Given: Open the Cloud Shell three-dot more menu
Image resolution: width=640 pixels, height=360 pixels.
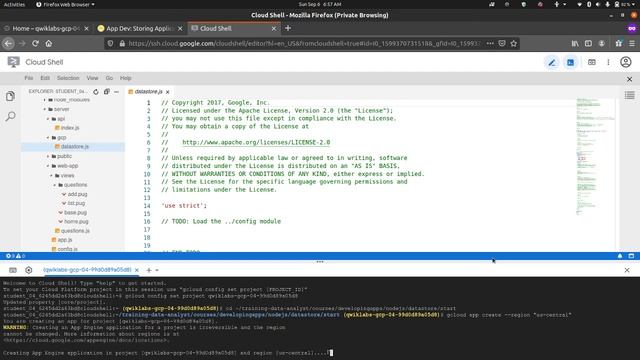Looking at the screenshot, I should pyautogui.click(x=608, y=62).
